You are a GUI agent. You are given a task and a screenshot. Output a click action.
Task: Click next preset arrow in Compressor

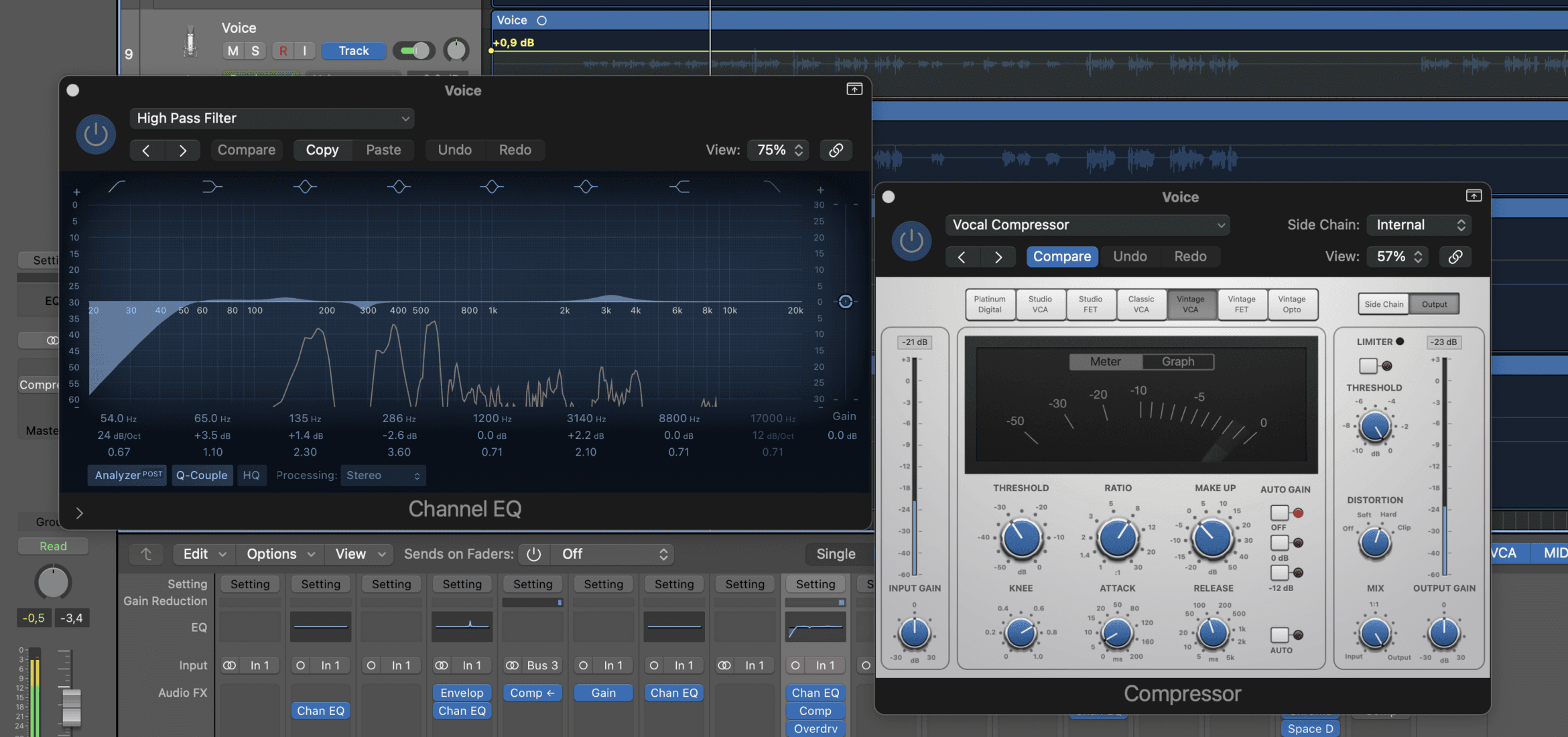click(x=998, y=257)
